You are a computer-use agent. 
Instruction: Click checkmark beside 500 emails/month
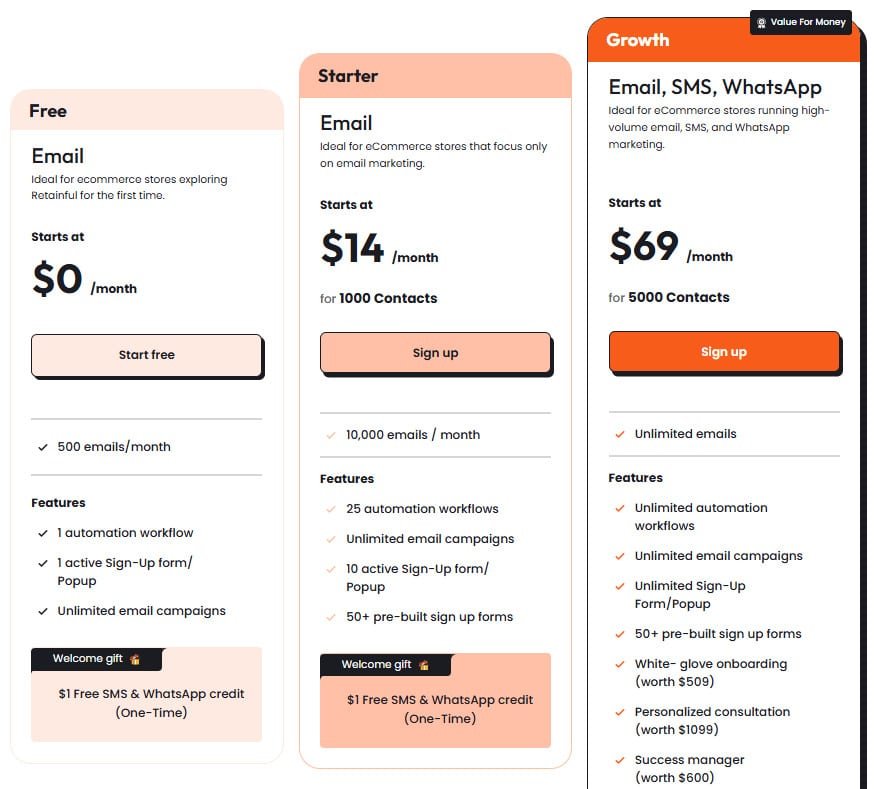(x=42, y=447)
